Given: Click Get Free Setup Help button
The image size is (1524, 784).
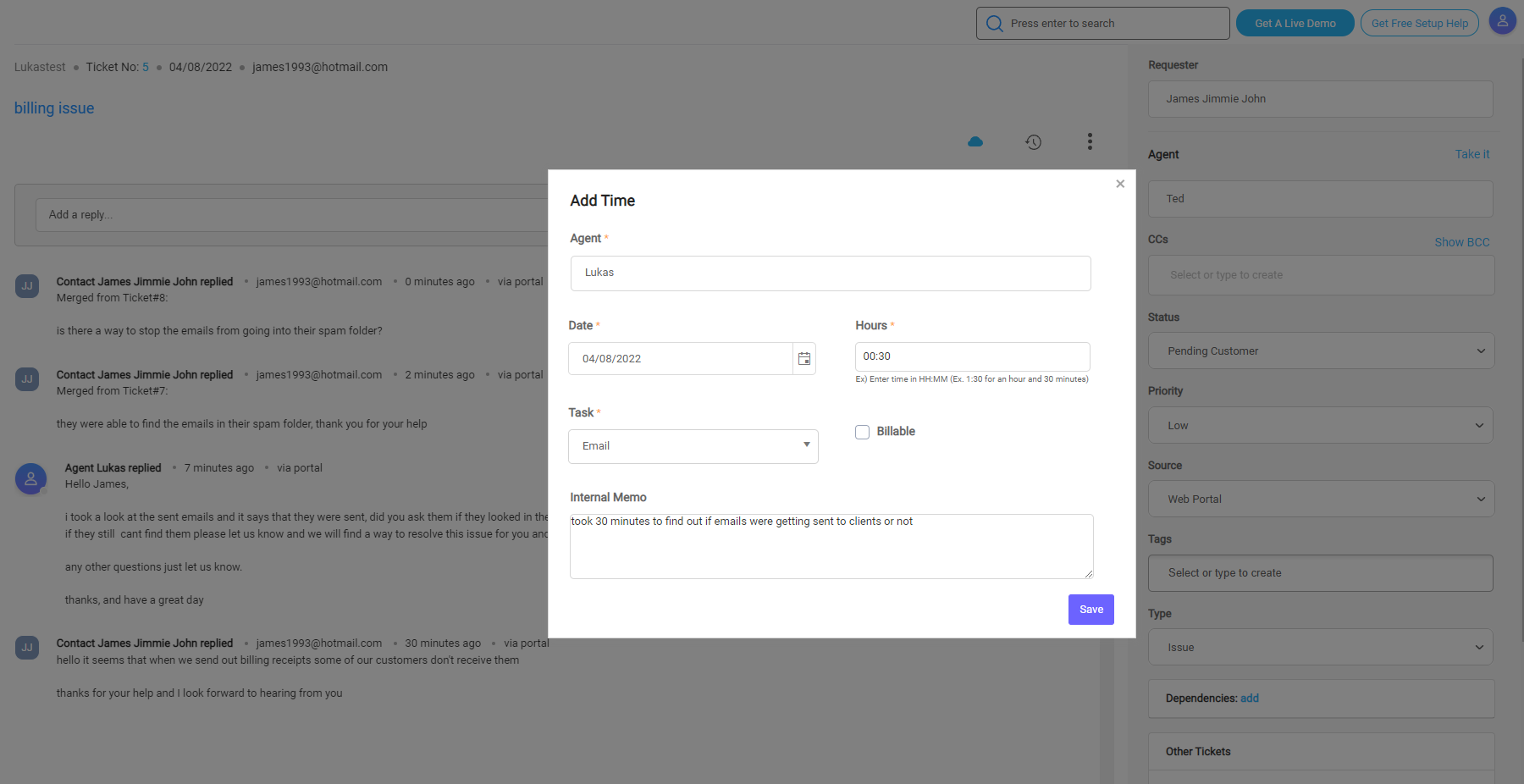Looking at the screenshot, I should click(x=1420, y=23).
